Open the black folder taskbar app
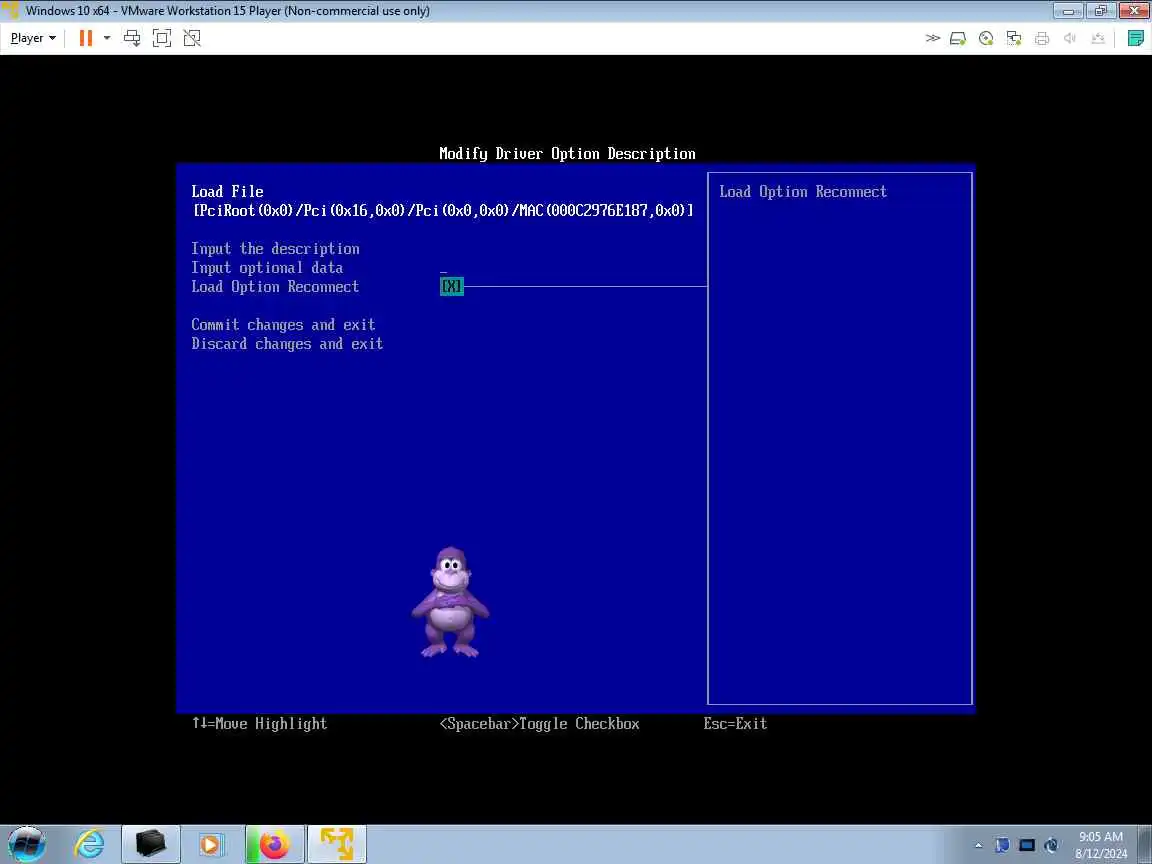1152x864 pixels. click(x=151, y=844)
